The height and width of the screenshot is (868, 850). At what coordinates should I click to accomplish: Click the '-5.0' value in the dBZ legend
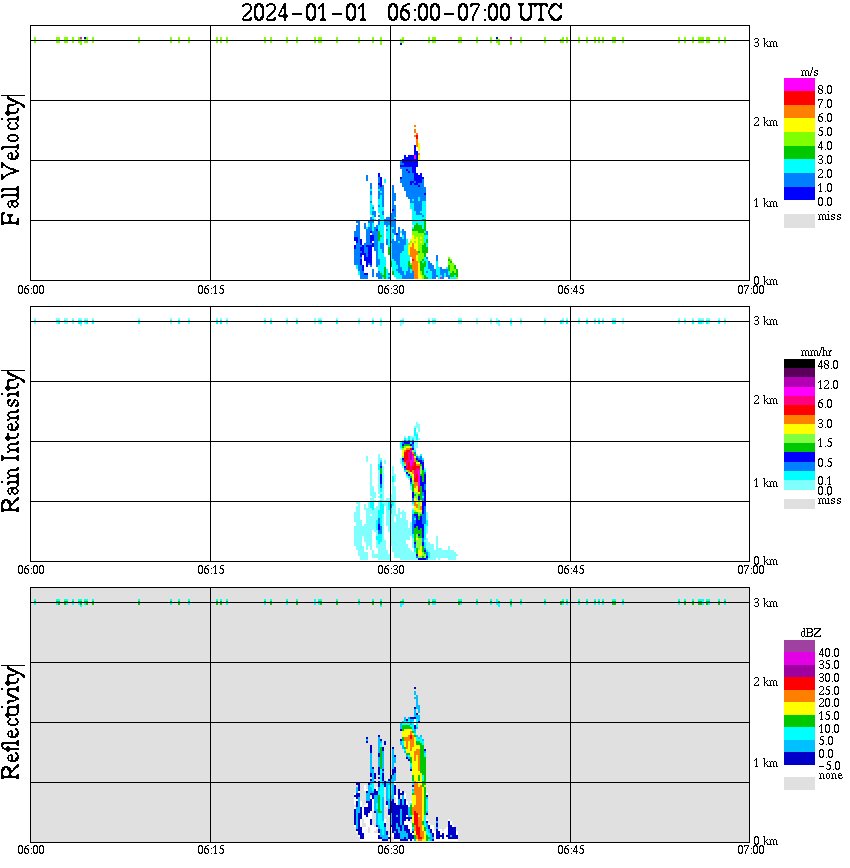tap(828, 766)
